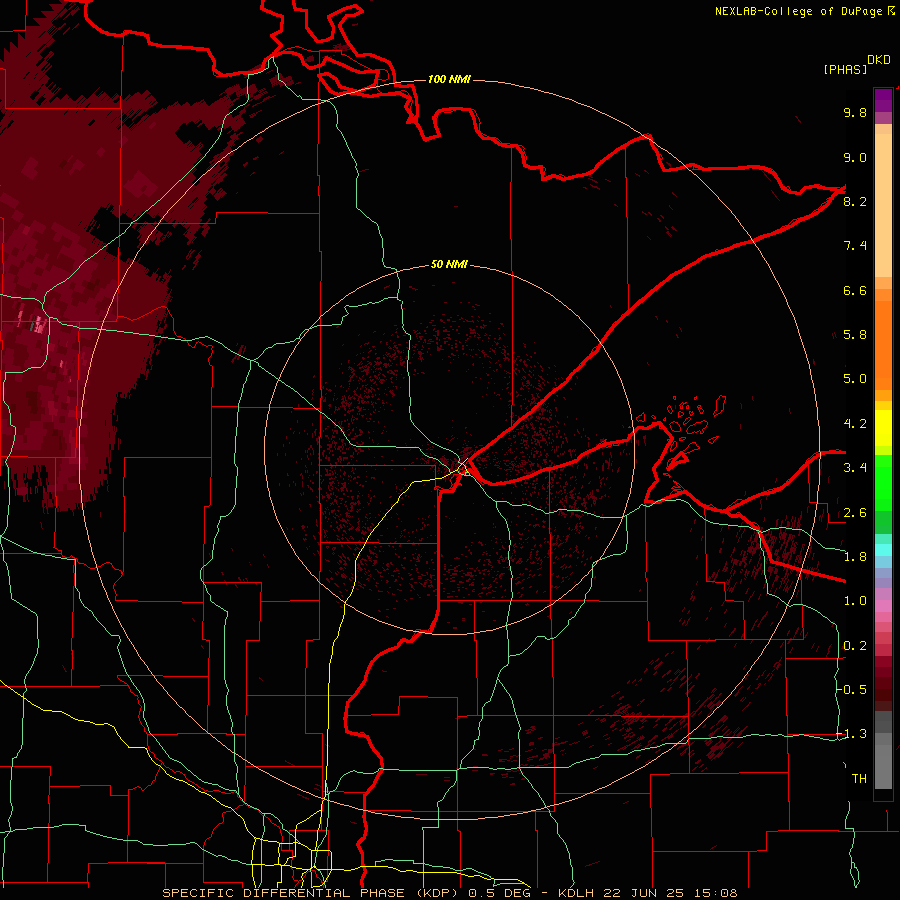Viewport: 900px width, 900px height.
Task: Click the DKD [PHAS] legend title
Action: tap(856, 65)
